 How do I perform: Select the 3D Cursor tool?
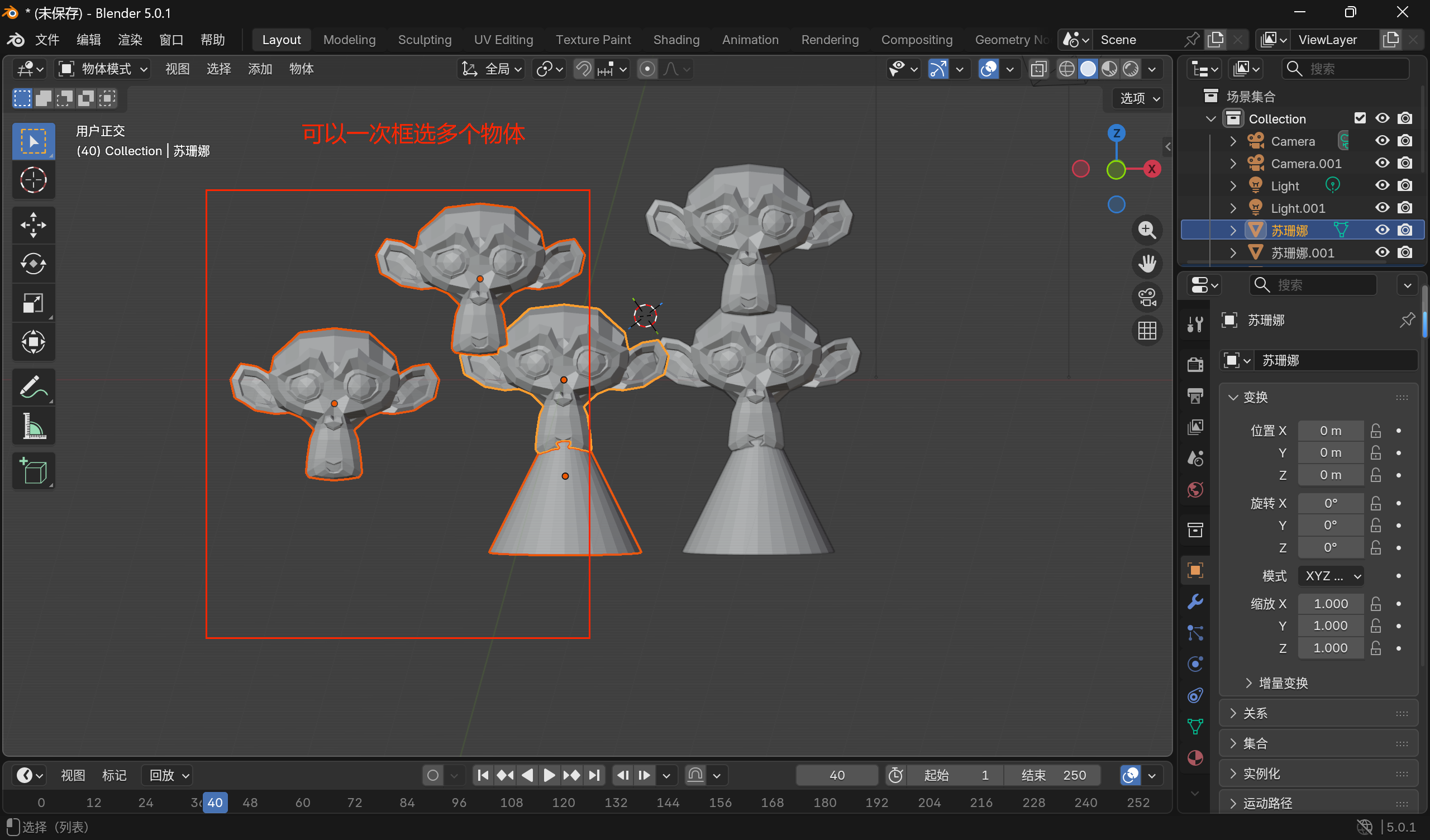(33, 180)
